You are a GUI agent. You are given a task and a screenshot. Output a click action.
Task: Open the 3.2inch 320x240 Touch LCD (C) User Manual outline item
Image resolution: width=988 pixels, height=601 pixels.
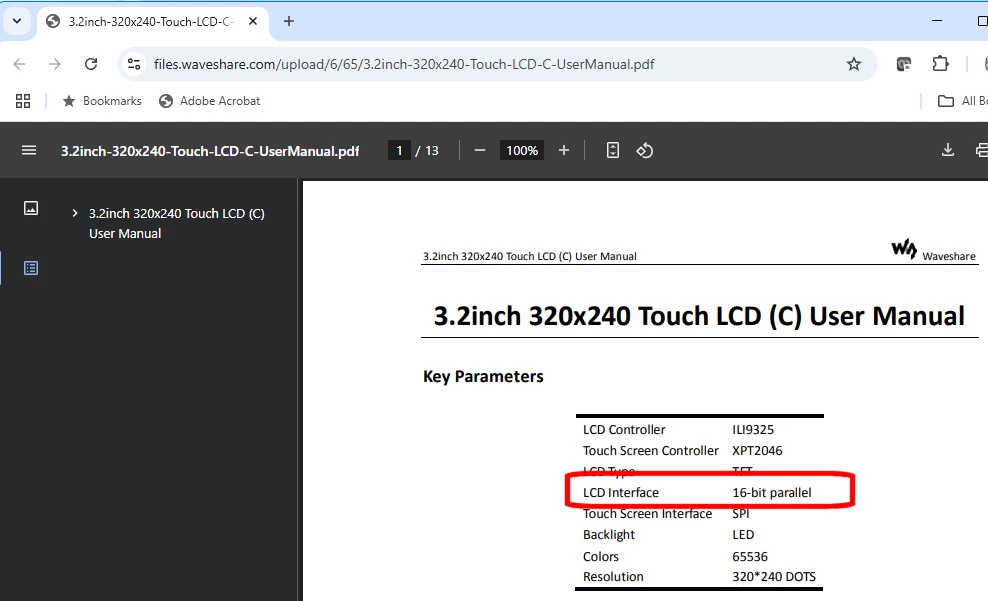click(x=176, y=223)
